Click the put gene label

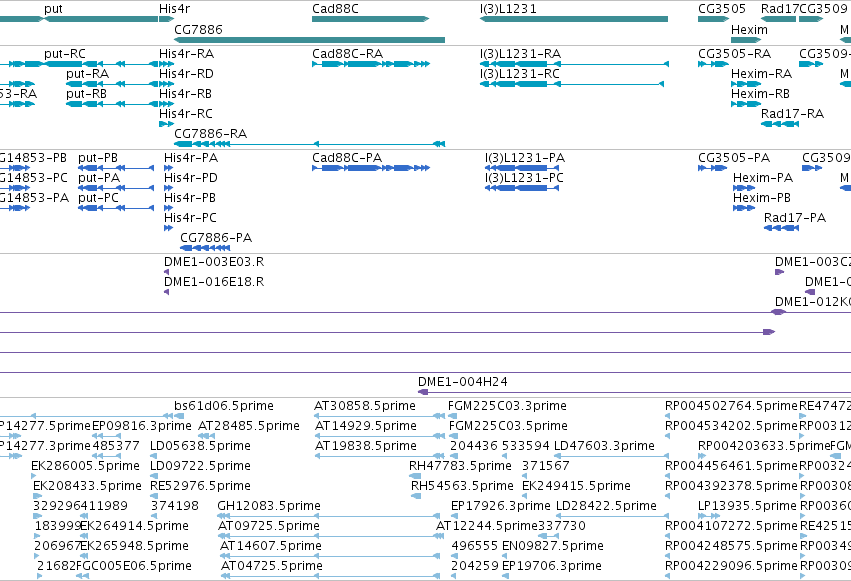[53, 9]
